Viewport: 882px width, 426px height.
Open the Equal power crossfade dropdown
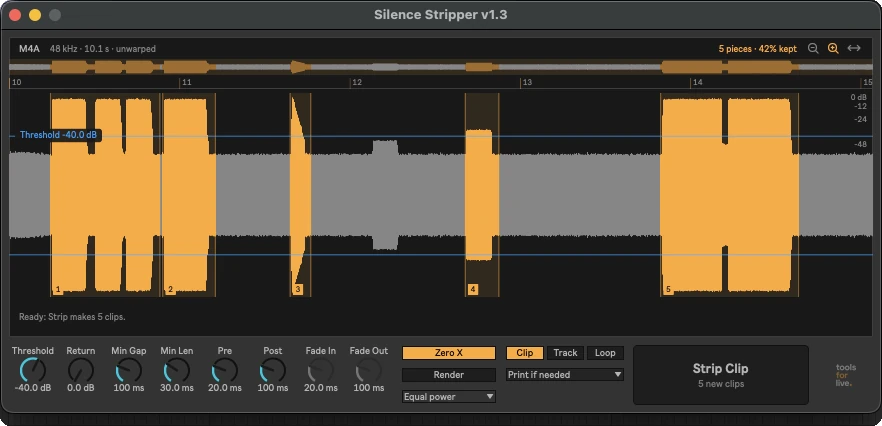click(449, 397)
